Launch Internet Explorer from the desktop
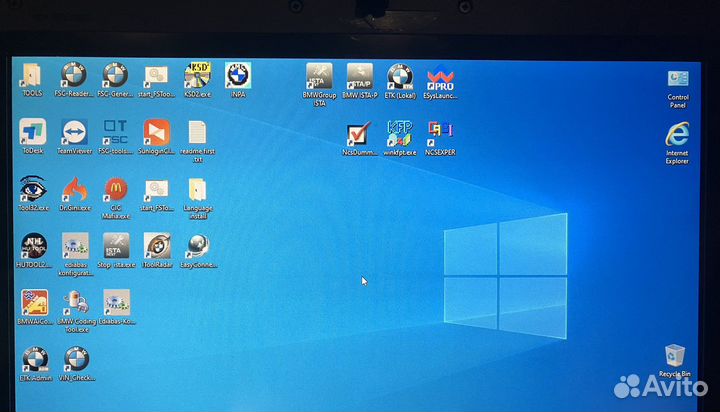The image size is (720, 412). coord(677,137)
